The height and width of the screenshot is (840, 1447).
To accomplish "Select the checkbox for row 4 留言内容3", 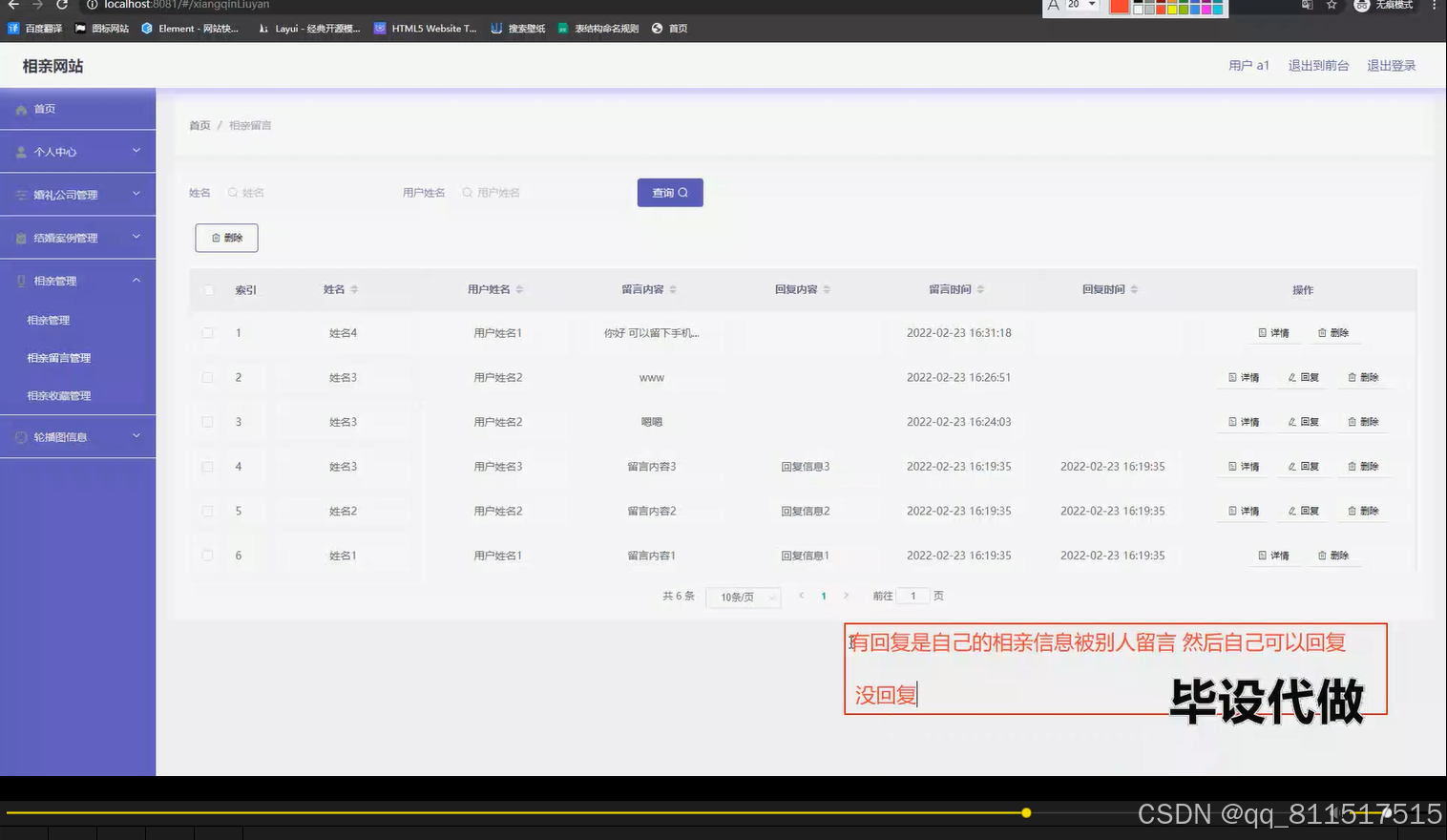I will pos(207,467).
